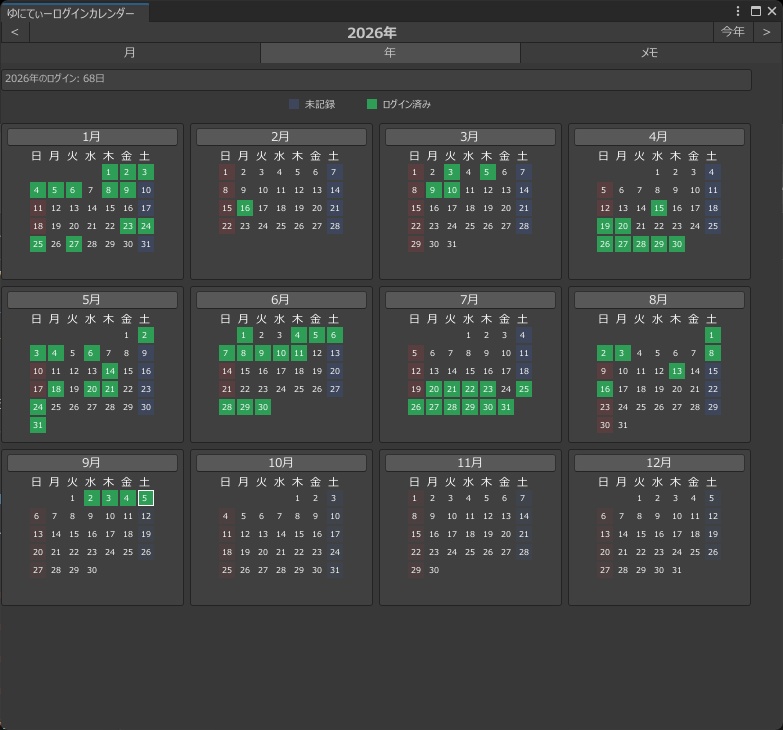The image size is (783, 730).
Task: Select December 25 day cell
Action: point(695,552)
